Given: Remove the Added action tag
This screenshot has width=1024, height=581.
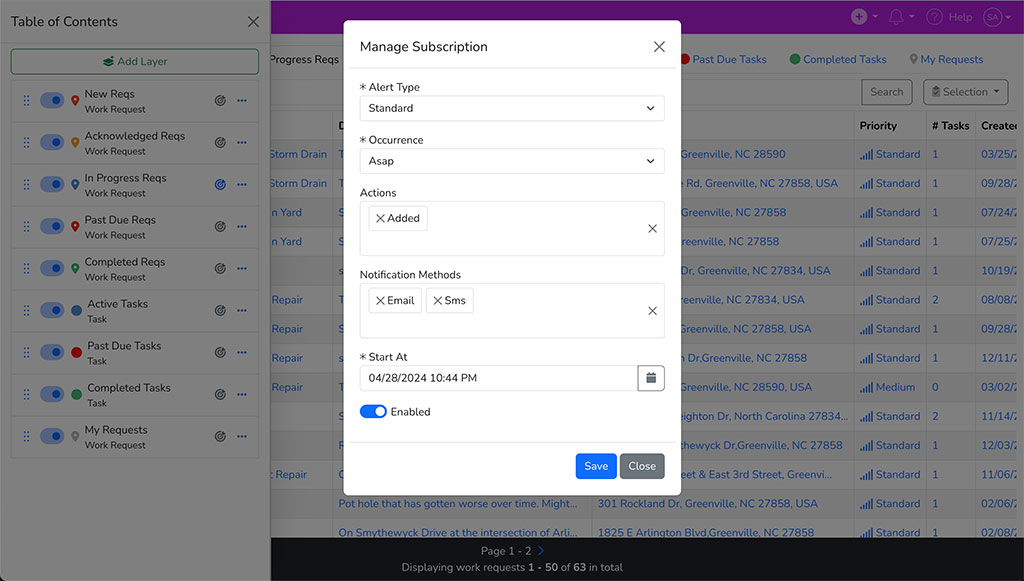Looking at the screenshot, I should [381, 219].
